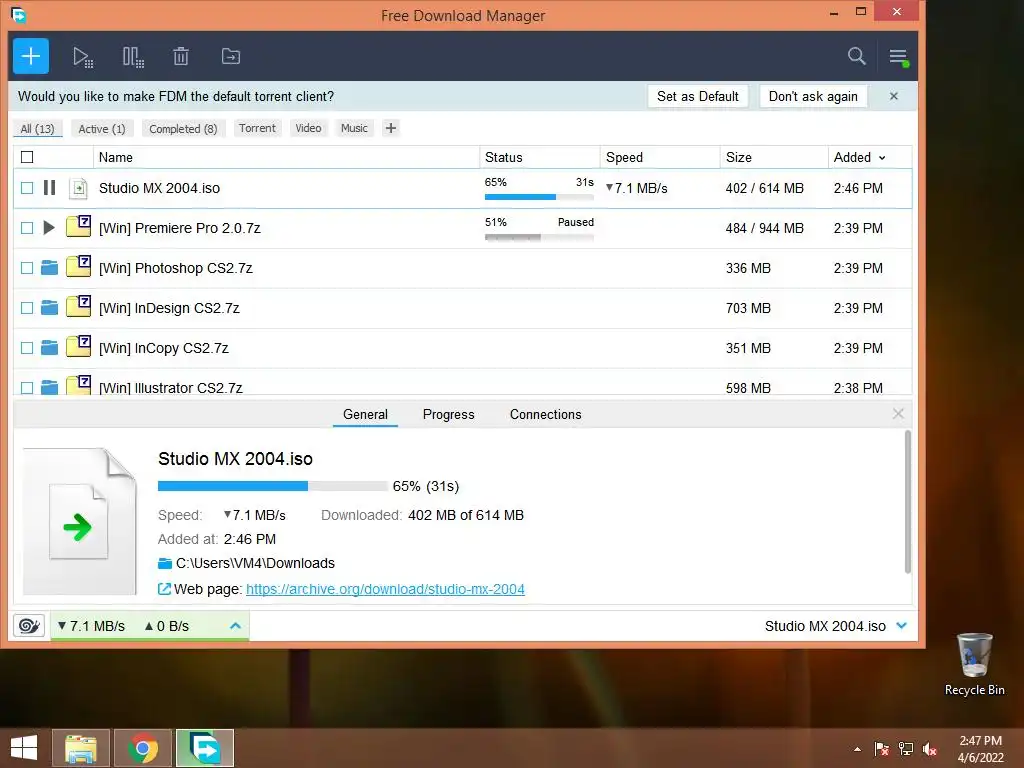Click the muted volume tray icon
The height and width of the screenshot is (768, 1024).
[x=930, y=749]
